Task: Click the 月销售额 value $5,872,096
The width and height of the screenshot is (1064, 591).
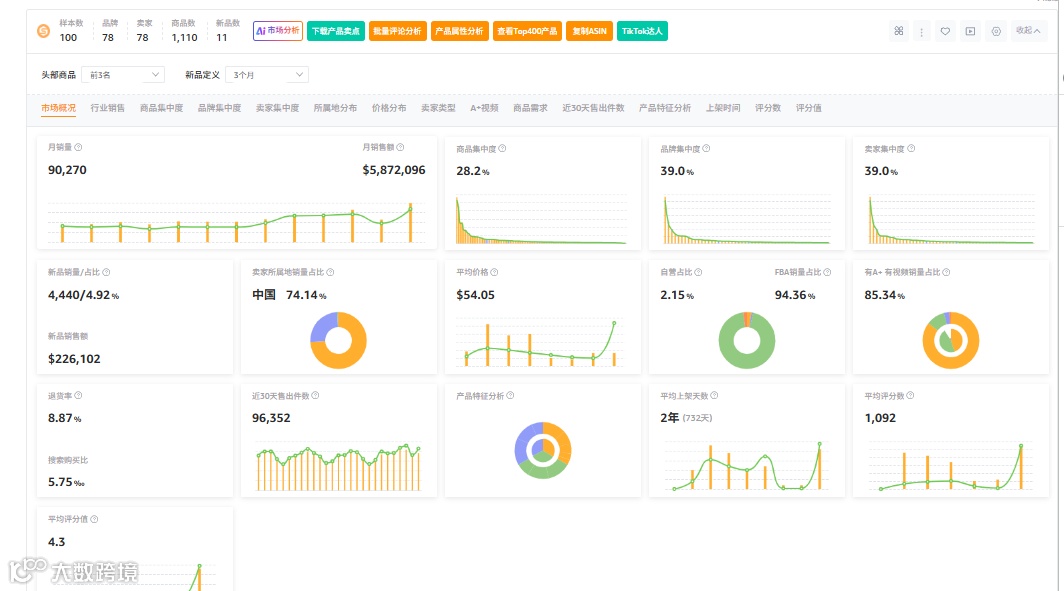Action: pos(394,170)
